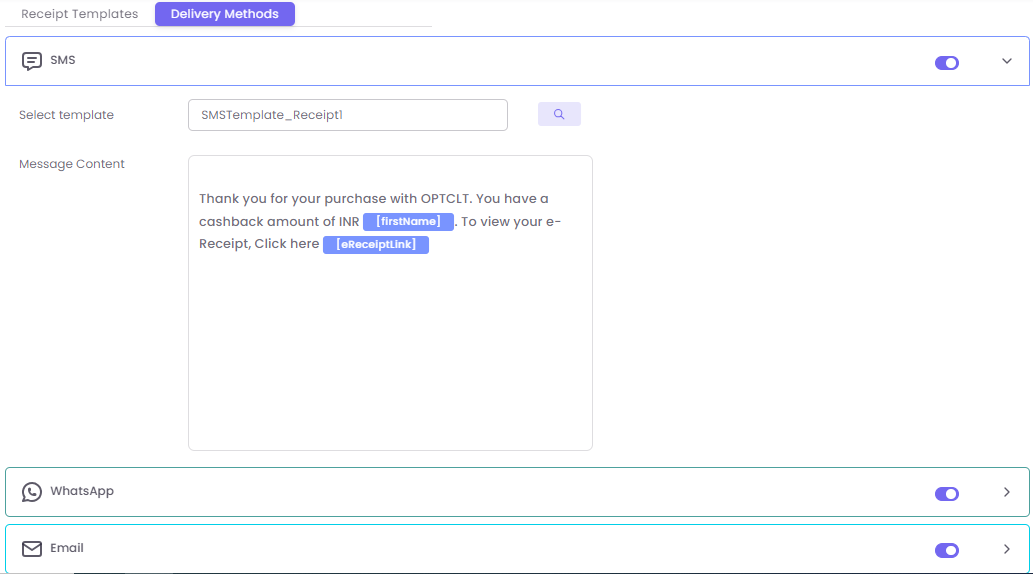The height and width of the screenshot is (574, 1033).
Task: Click the SMS chat bubble icon
Action: [x=32, y=61]
